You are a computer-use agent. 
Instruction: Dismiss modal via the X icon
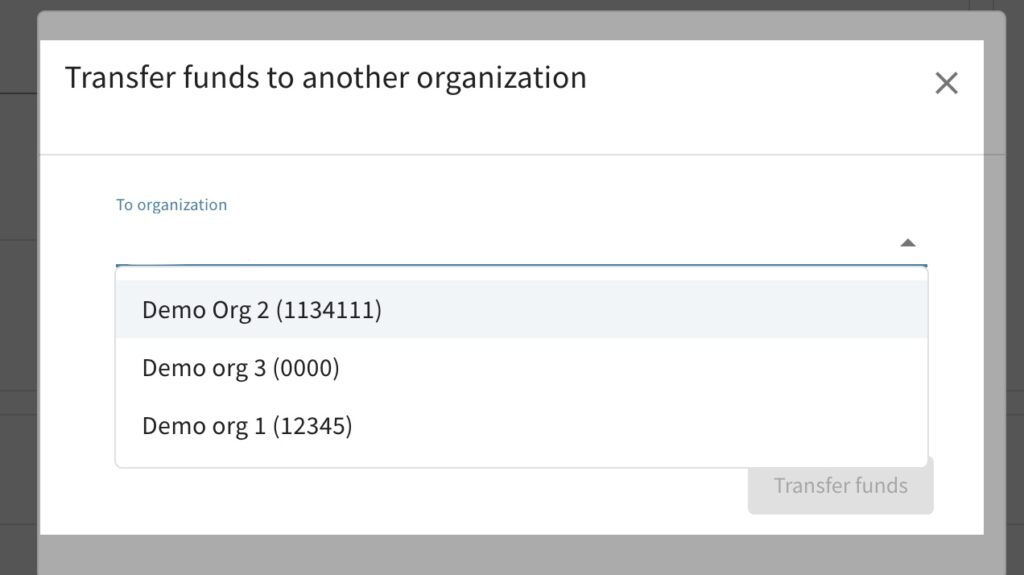946,83
